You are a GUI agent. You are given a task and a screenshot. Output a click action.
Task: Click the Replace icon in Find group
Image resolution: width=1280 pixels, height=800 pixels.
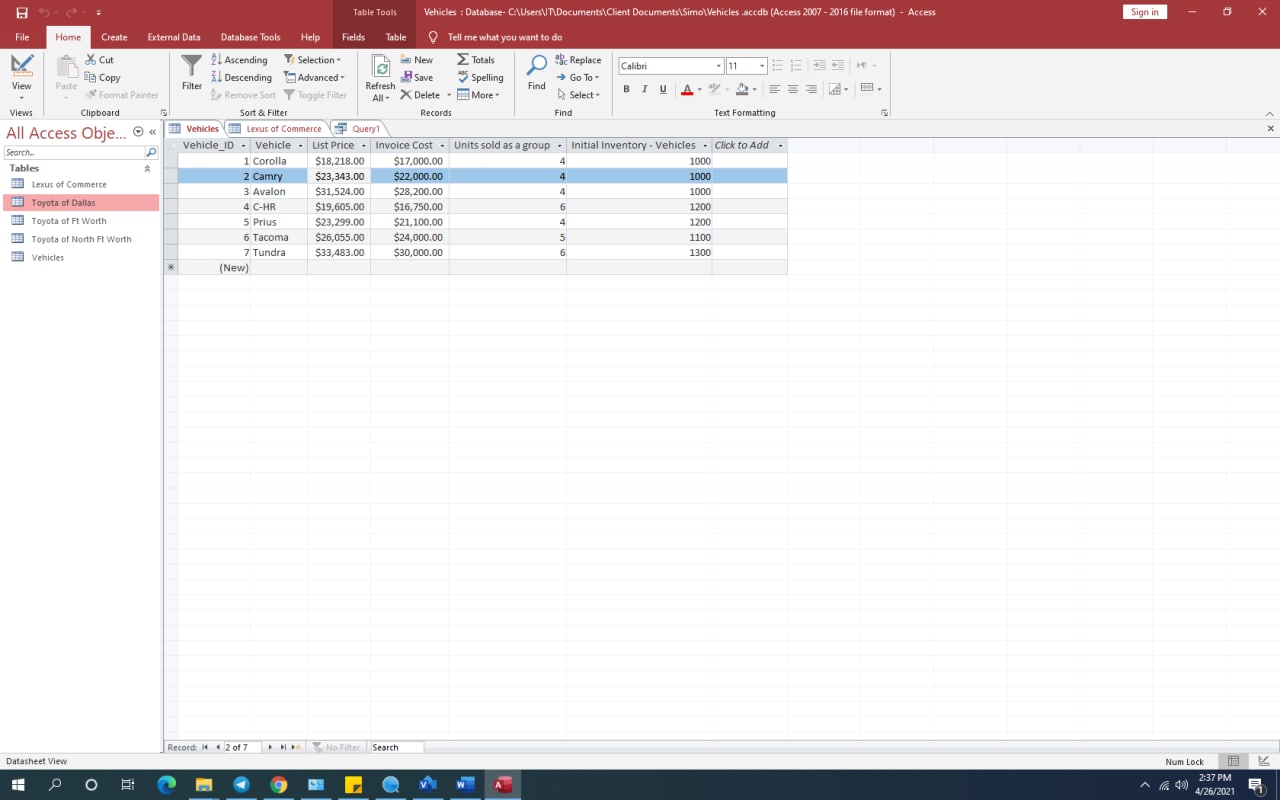(560, 60)
